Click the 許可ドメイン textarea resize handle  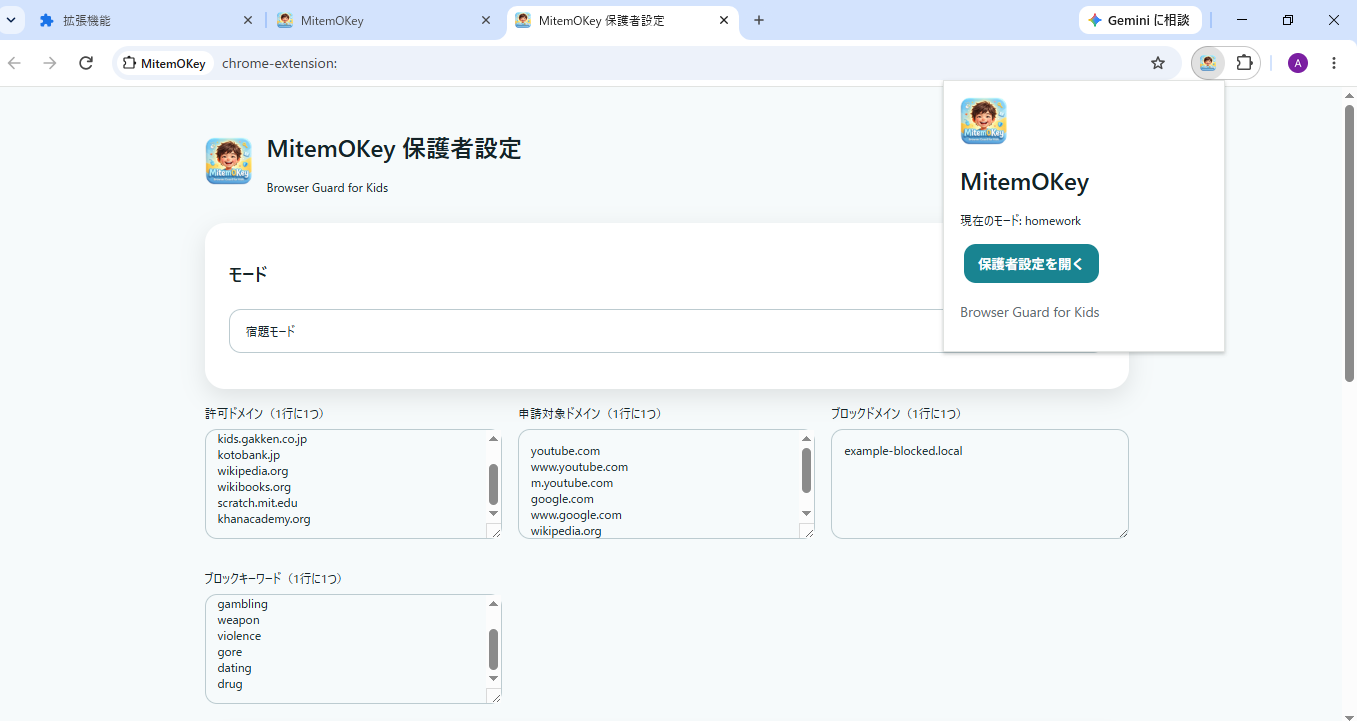pos(493,531)
